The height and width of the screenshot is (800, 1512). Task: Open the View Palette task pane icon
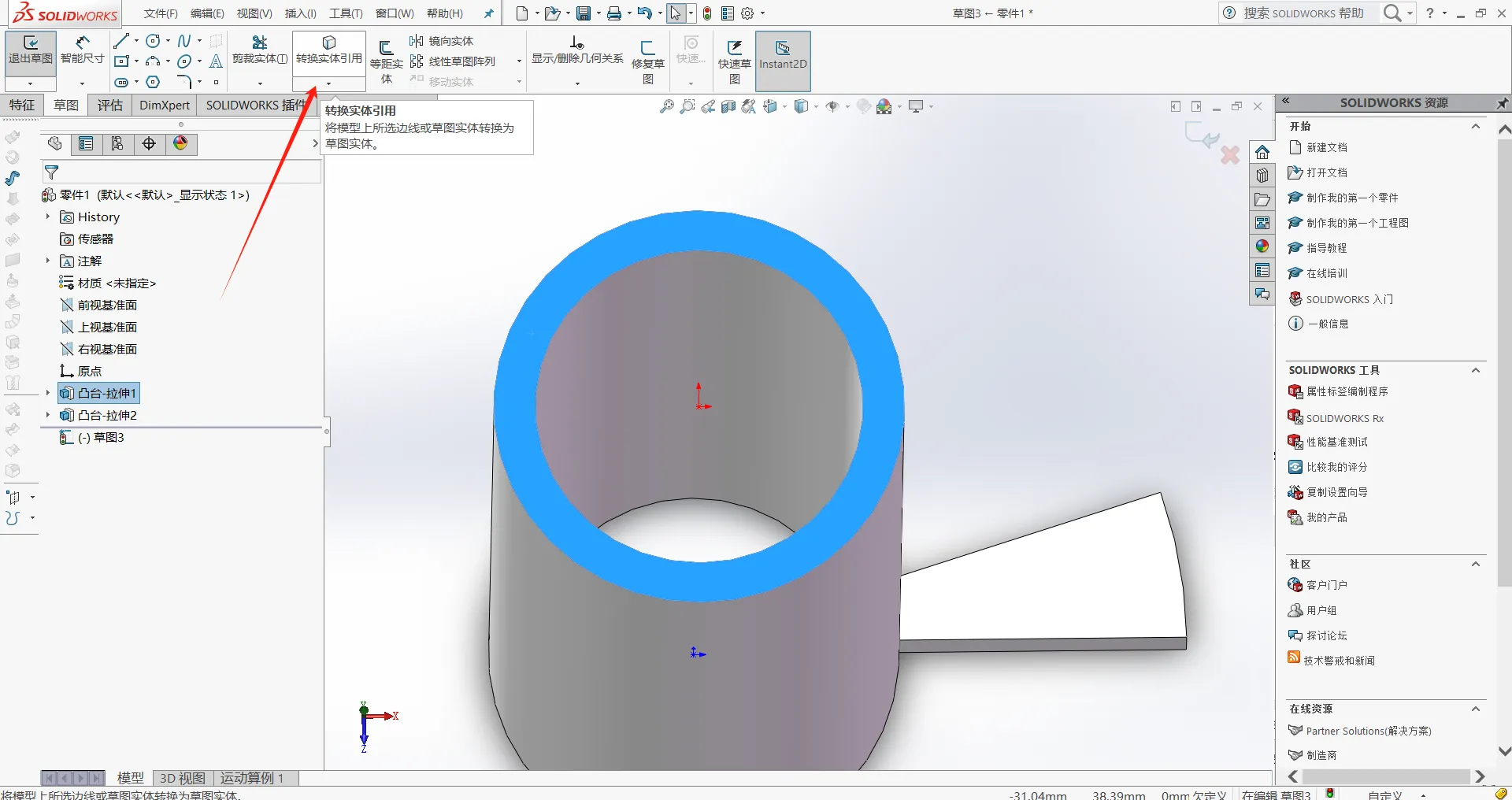[1262, 223]
